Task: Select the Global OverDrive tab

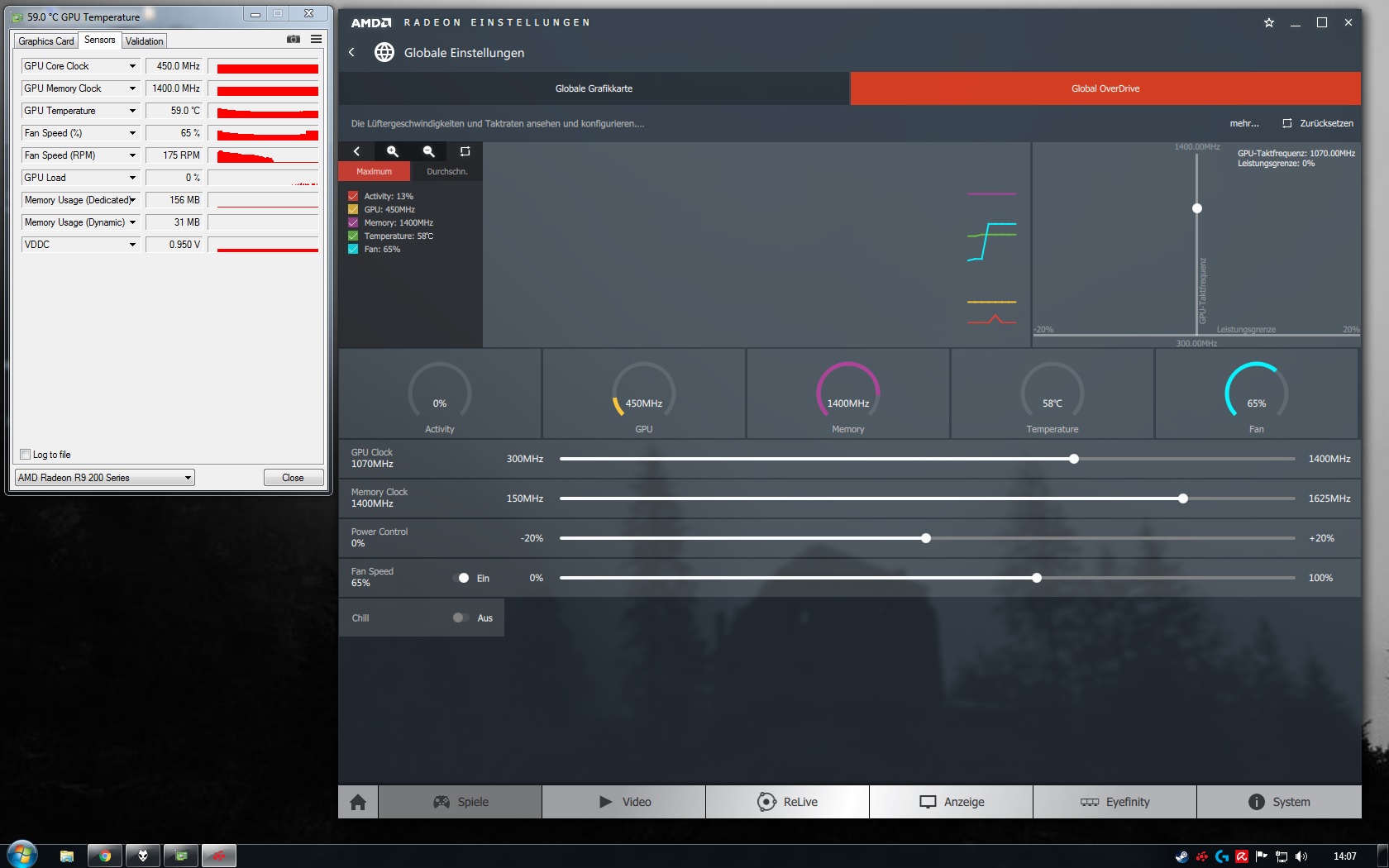Action: click(1105, 88)
